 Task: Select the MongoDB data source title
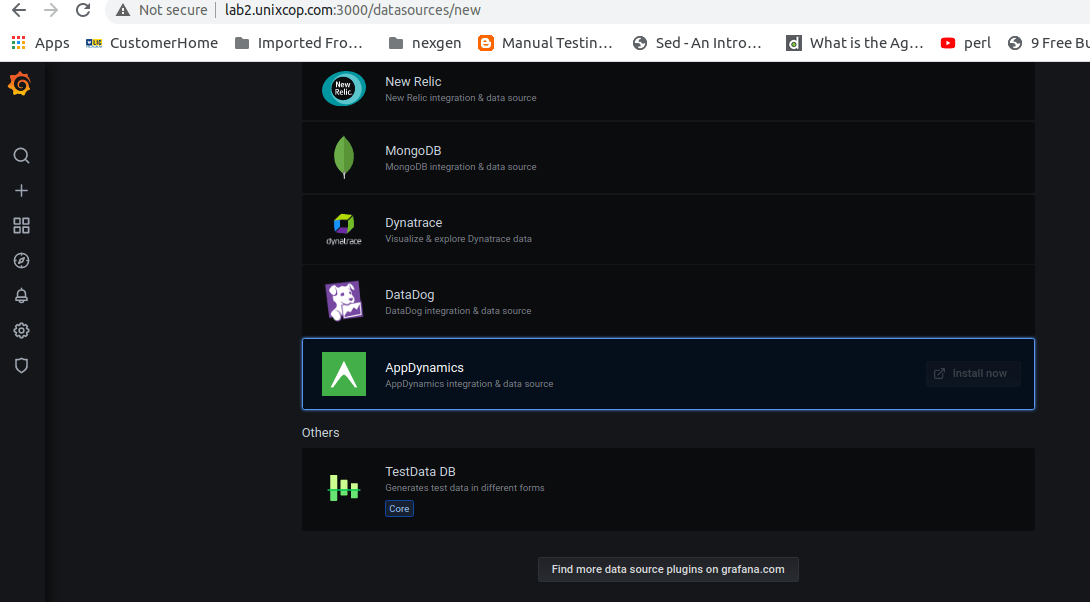point(413,151)
